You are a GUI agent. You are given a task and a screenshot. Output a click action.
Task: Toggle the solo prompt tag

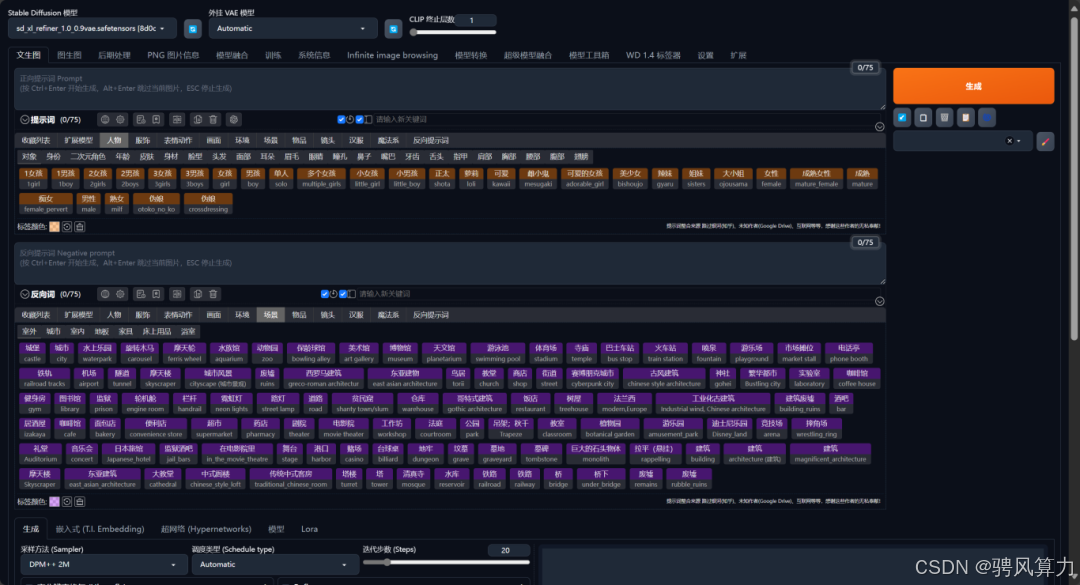281,178
